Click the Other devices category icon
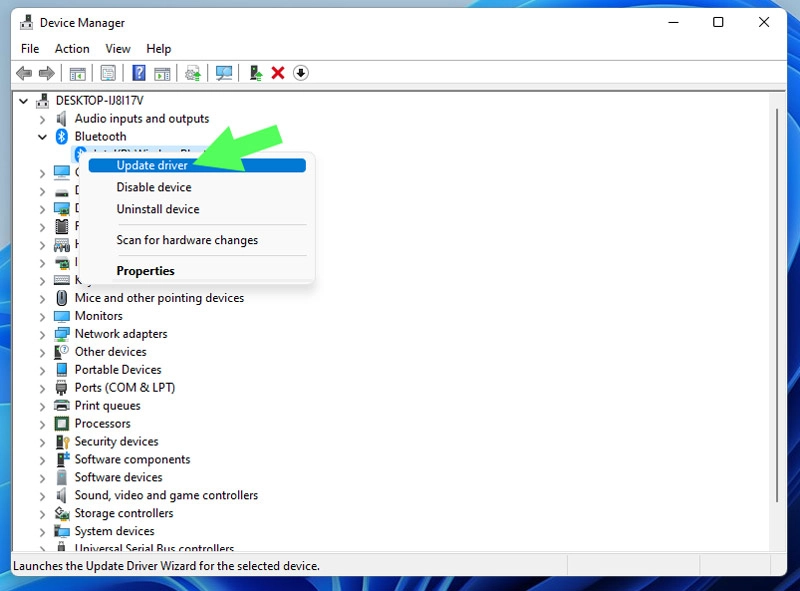The height and width of the screenshot is (591, 800). pos(62,352)
